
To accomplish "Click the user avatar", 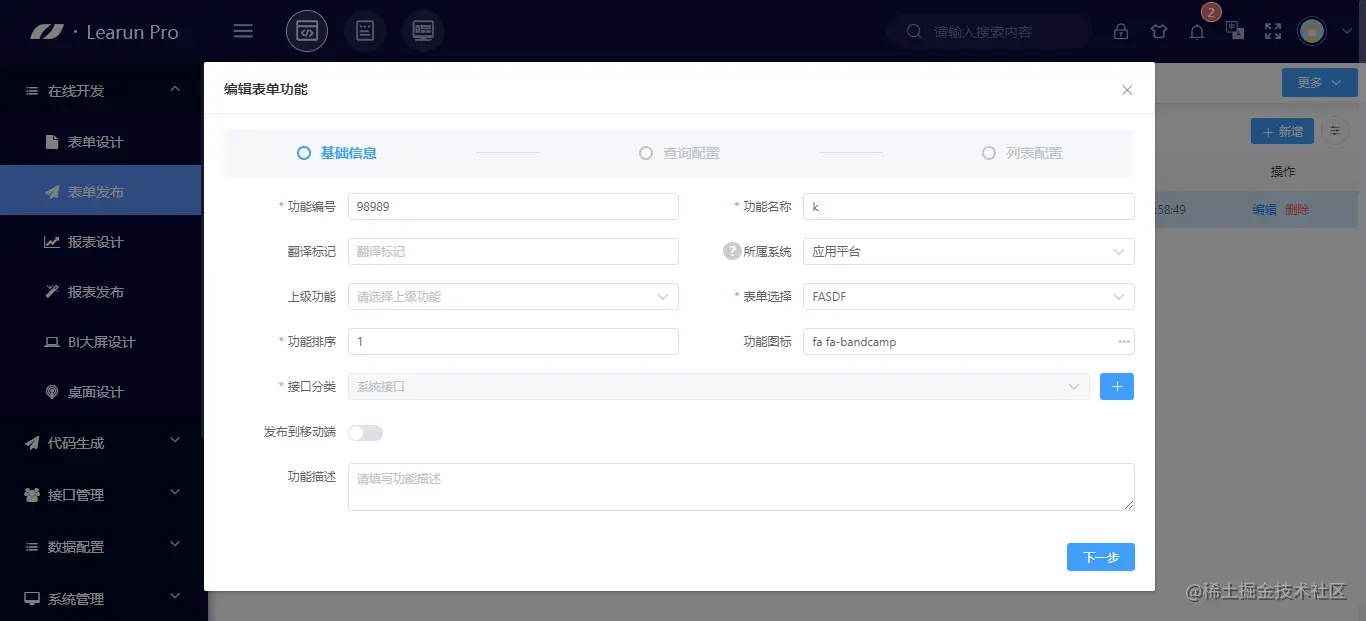I will point(1312,31).
